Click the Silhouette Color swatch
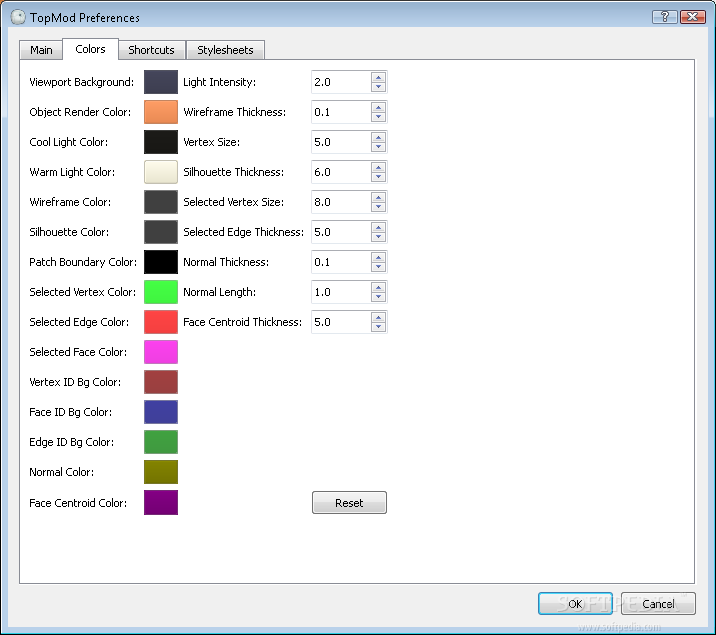 click(161, 232)
